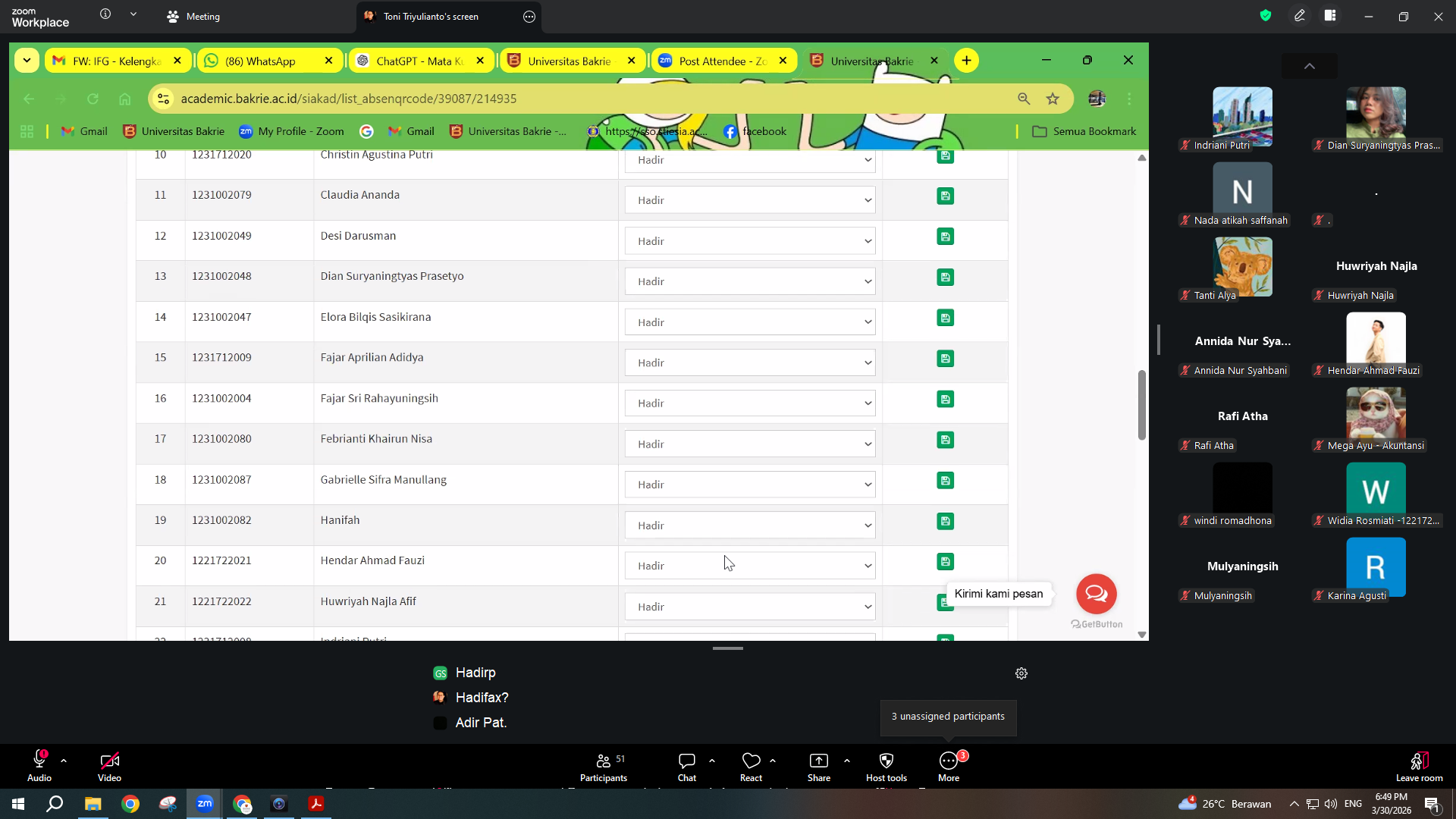Toggle camera video in Zoom

pyautogui.click(x=109, y=767)
